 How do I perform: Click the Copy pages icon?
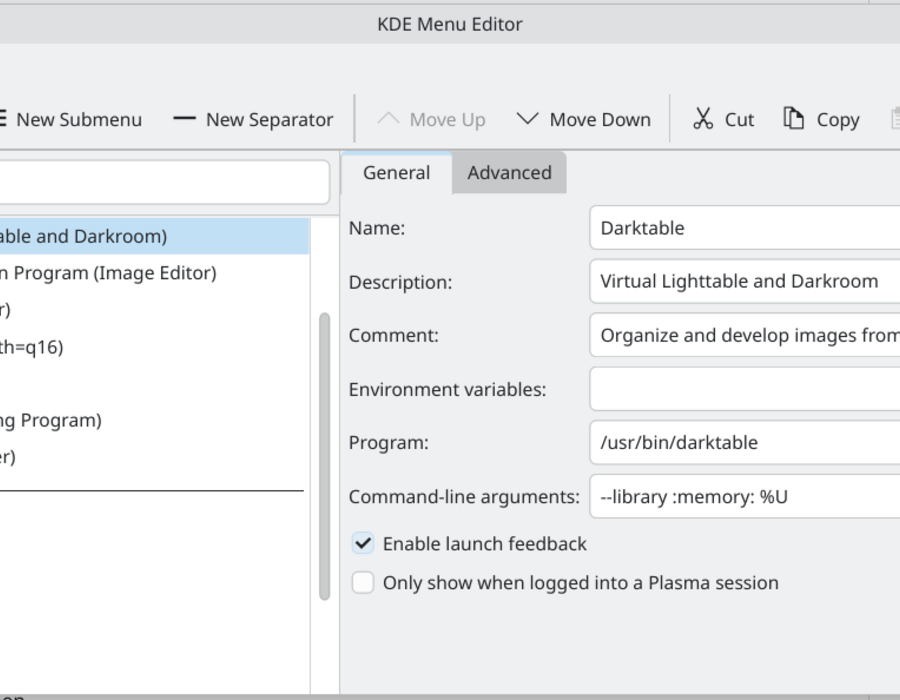[793, 118]
